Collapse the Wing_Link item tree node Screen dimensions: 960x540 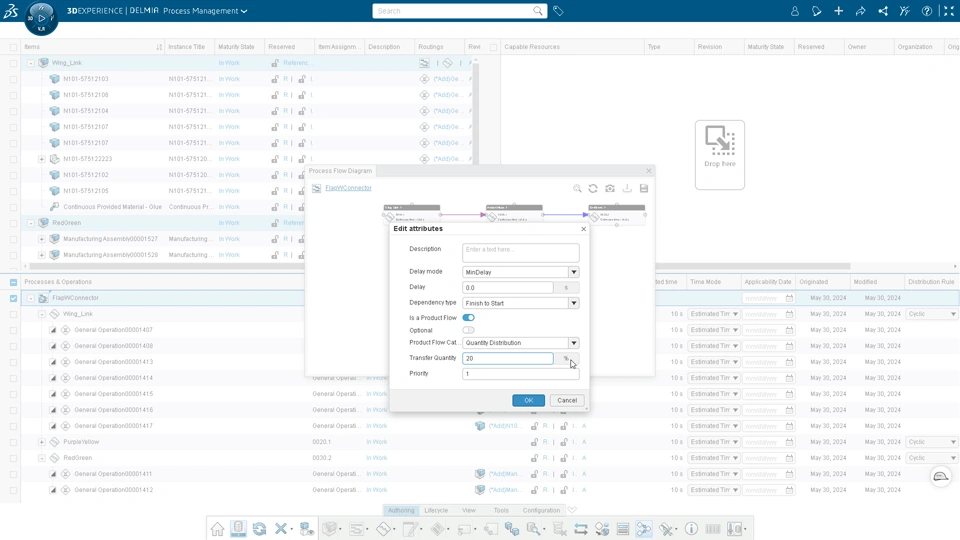click(x=31, y=63)
